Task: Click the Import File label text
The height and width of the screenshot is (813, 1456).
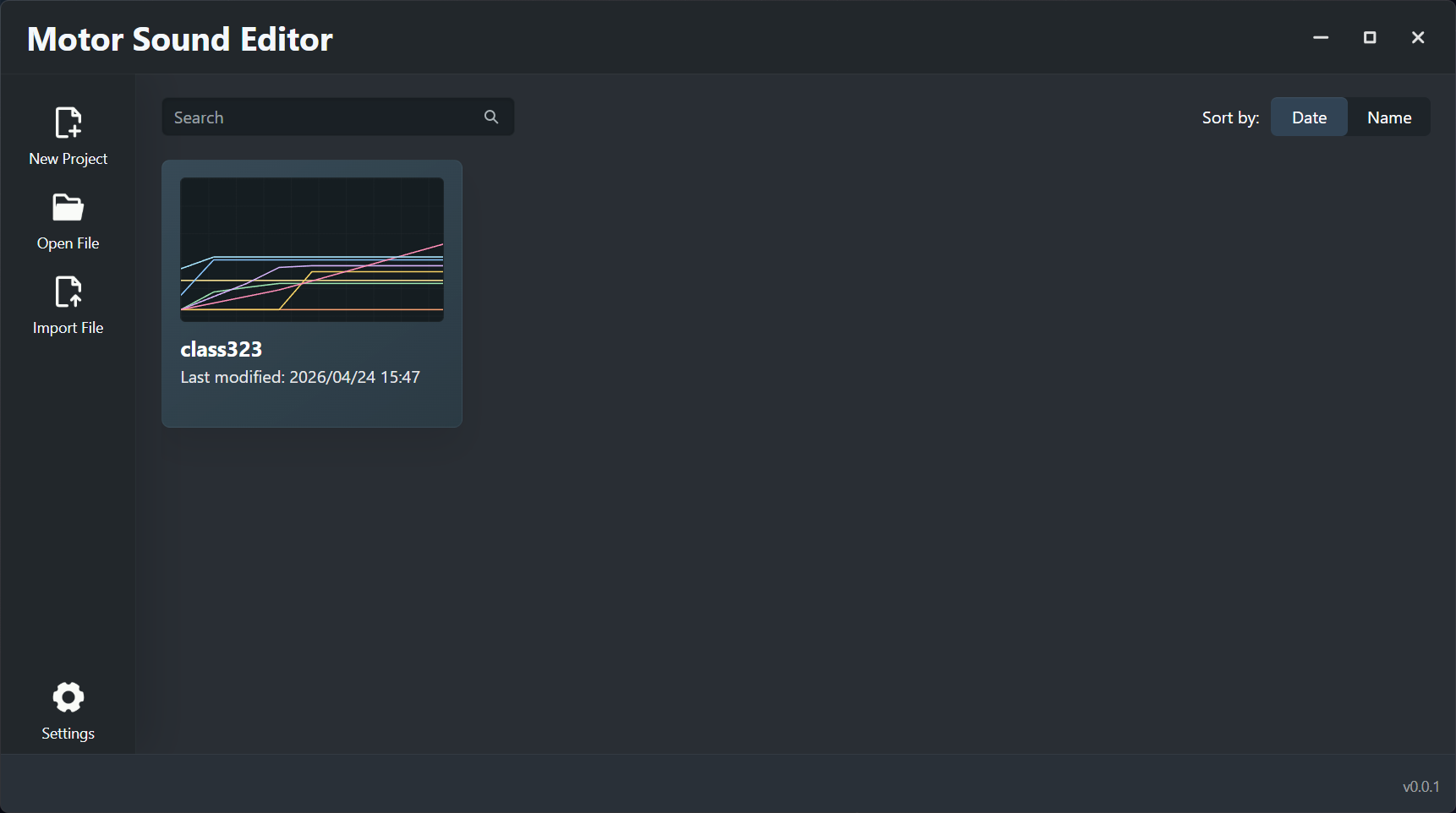Action: coord(68,328)
